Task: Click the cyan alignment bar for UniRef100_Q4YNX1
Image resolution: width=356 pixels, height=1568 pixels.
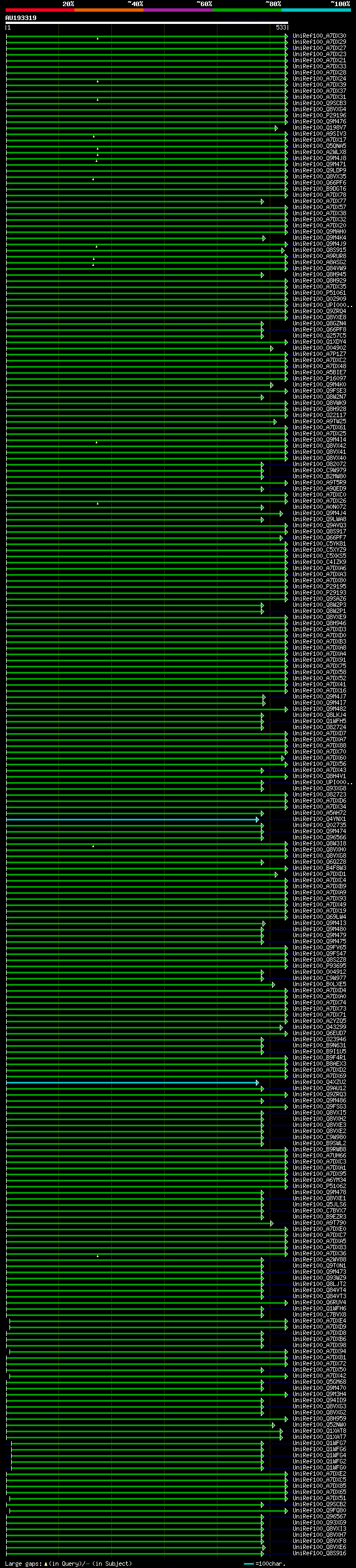Action: 132,819
